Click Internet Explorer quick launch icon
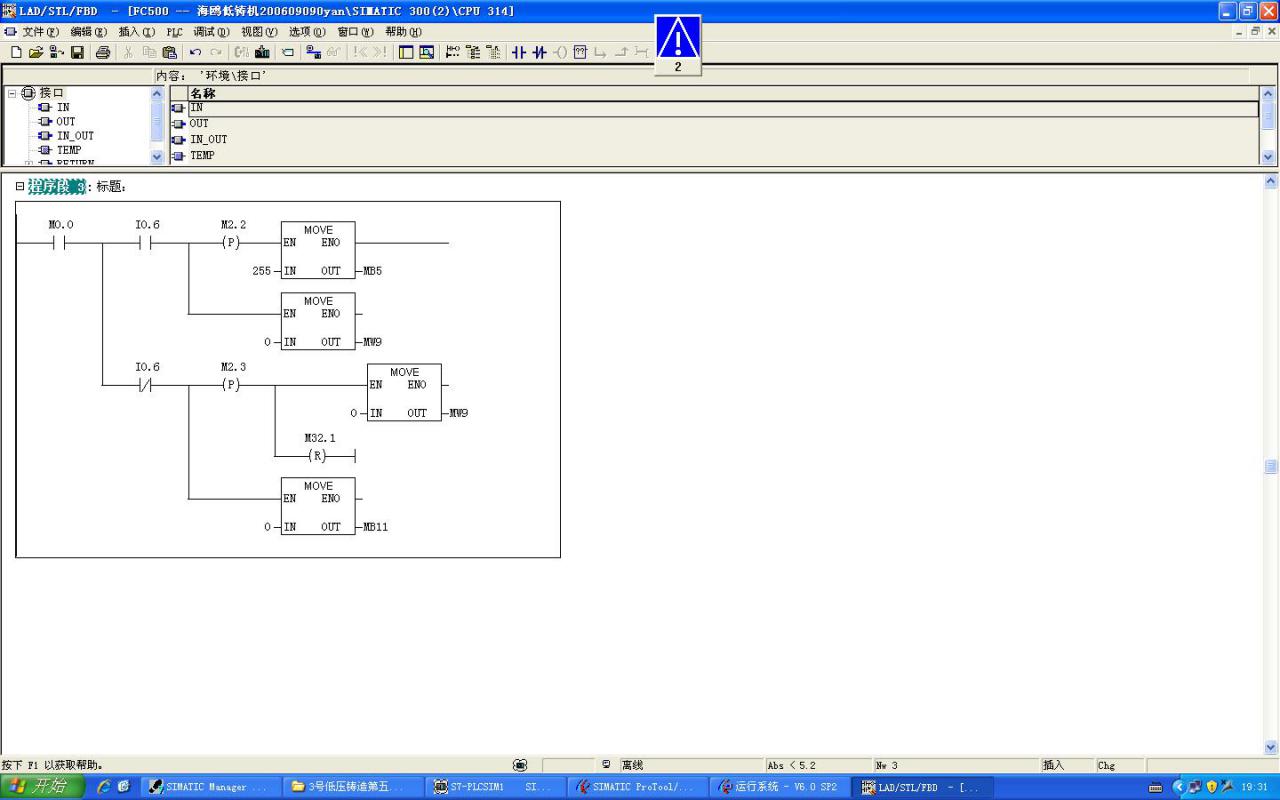 pyautogui.click(x=103, y=787)
